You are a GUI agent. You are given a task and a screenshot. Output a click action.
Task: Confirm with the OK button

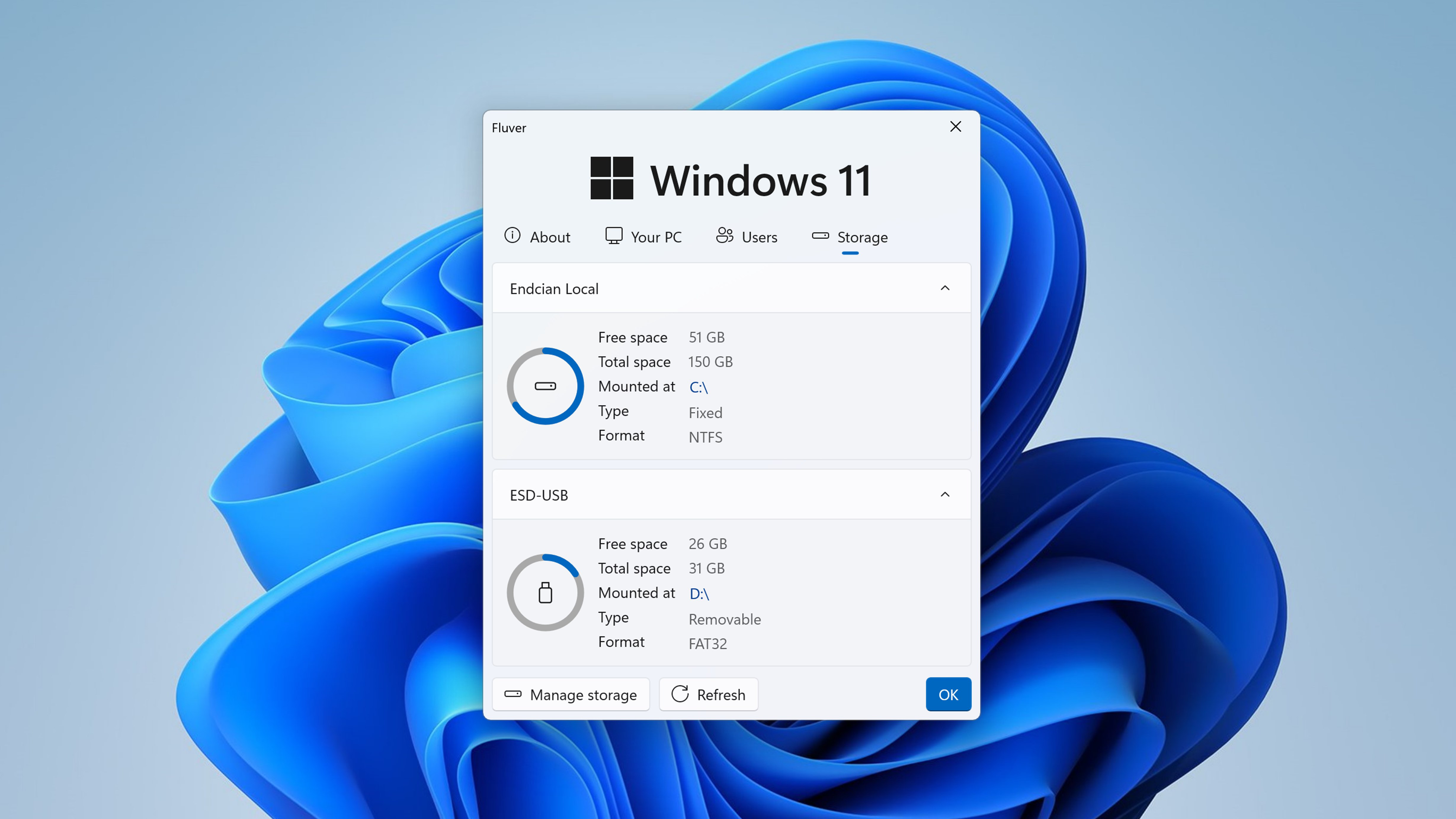(x=949, y=695)
